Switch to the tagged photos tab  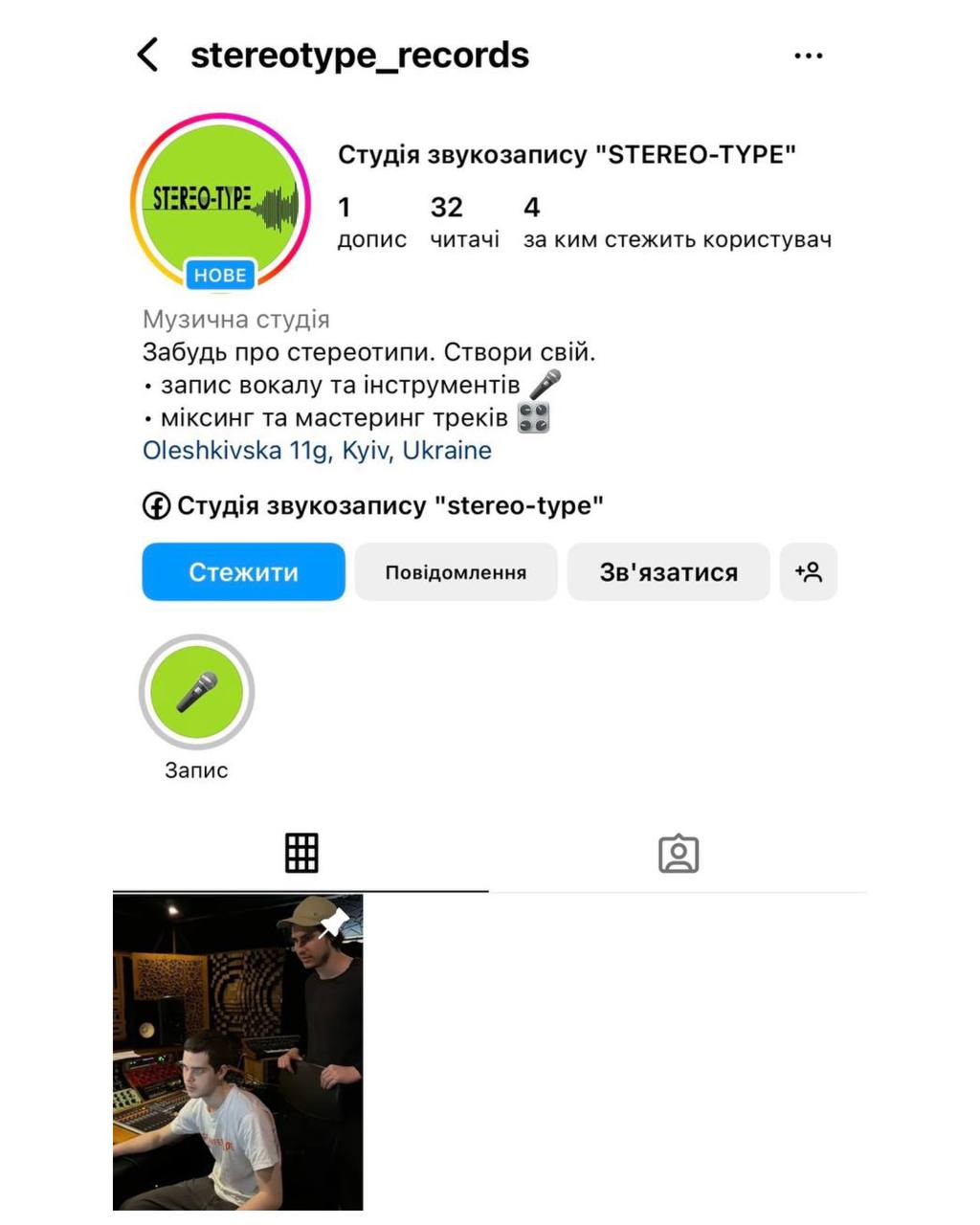[679, 854]
